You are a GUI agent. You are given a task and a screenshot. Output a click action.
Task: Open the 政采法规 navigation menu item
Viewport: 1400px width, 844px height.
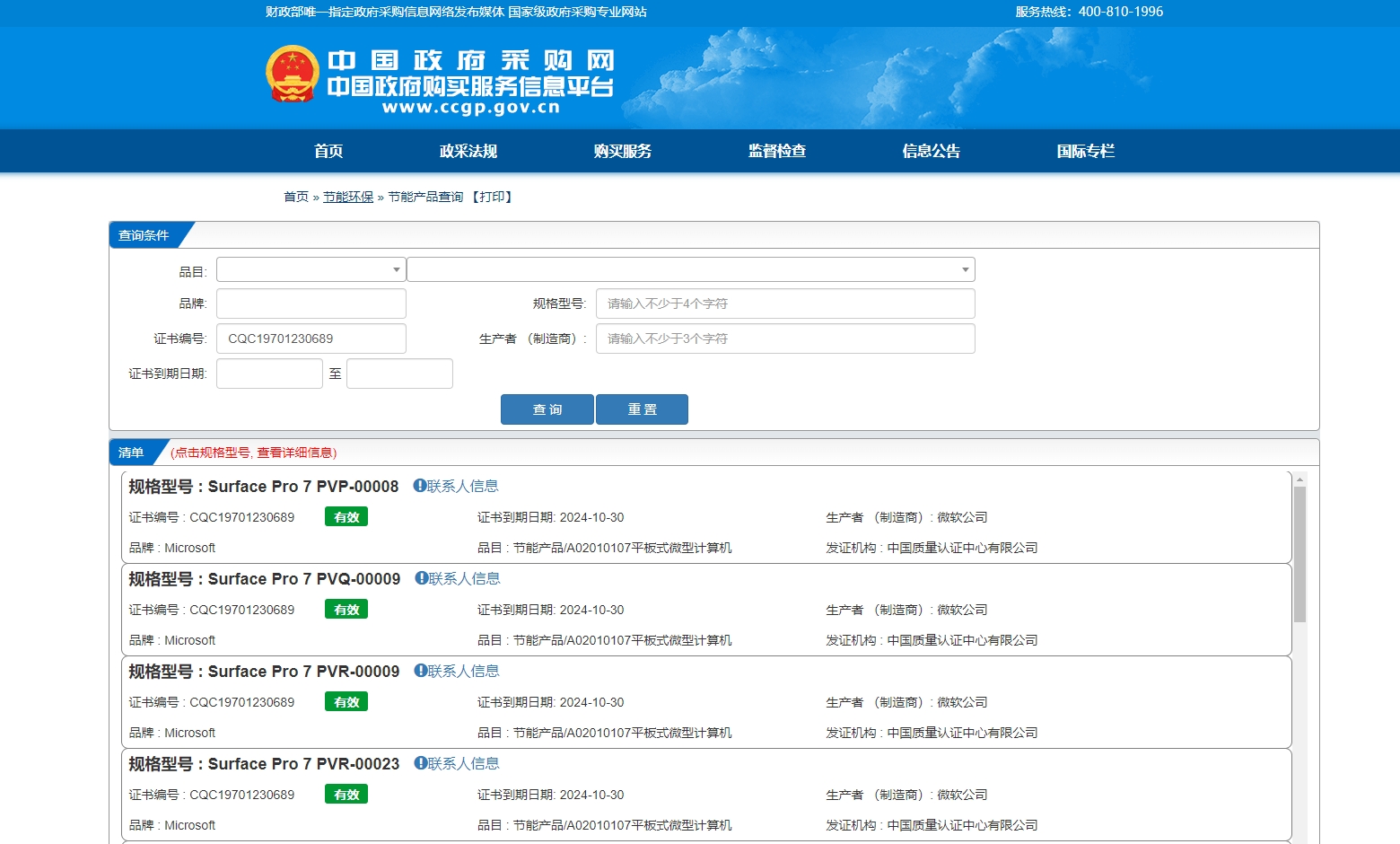(468, 151)
